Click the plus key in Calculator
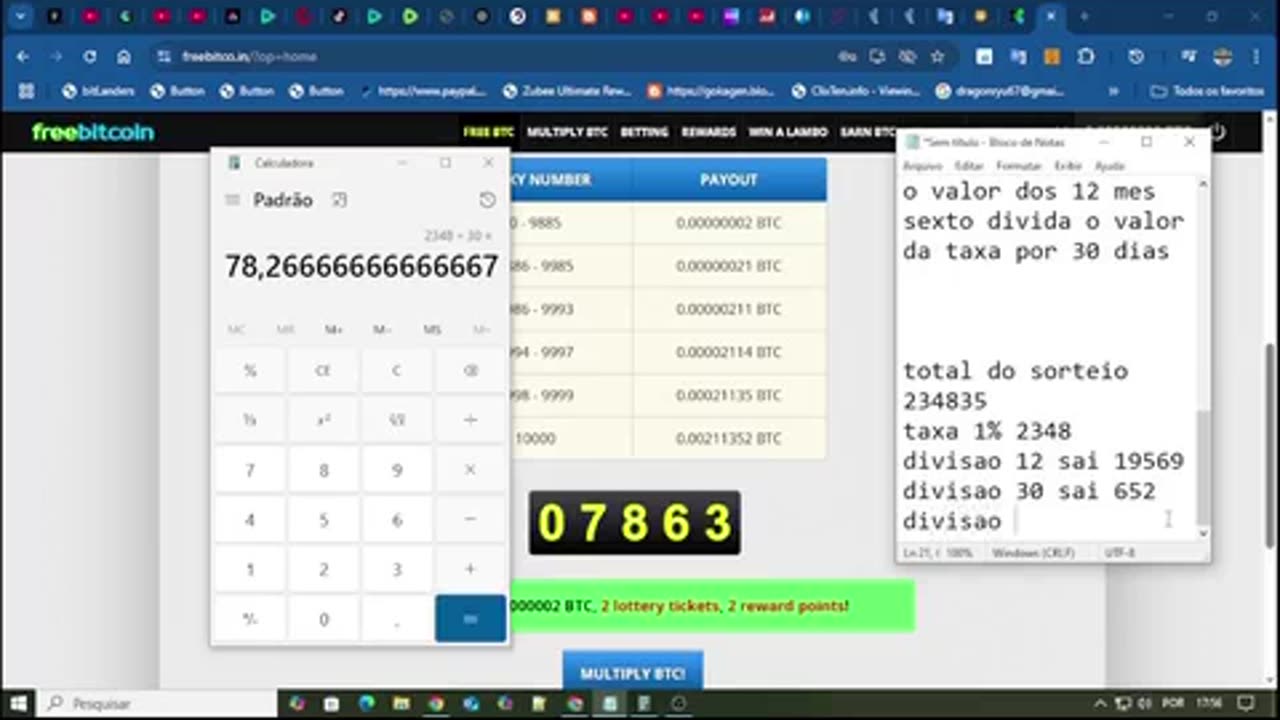This screenshot has width=1280, height=720. [x=470, y=570]
